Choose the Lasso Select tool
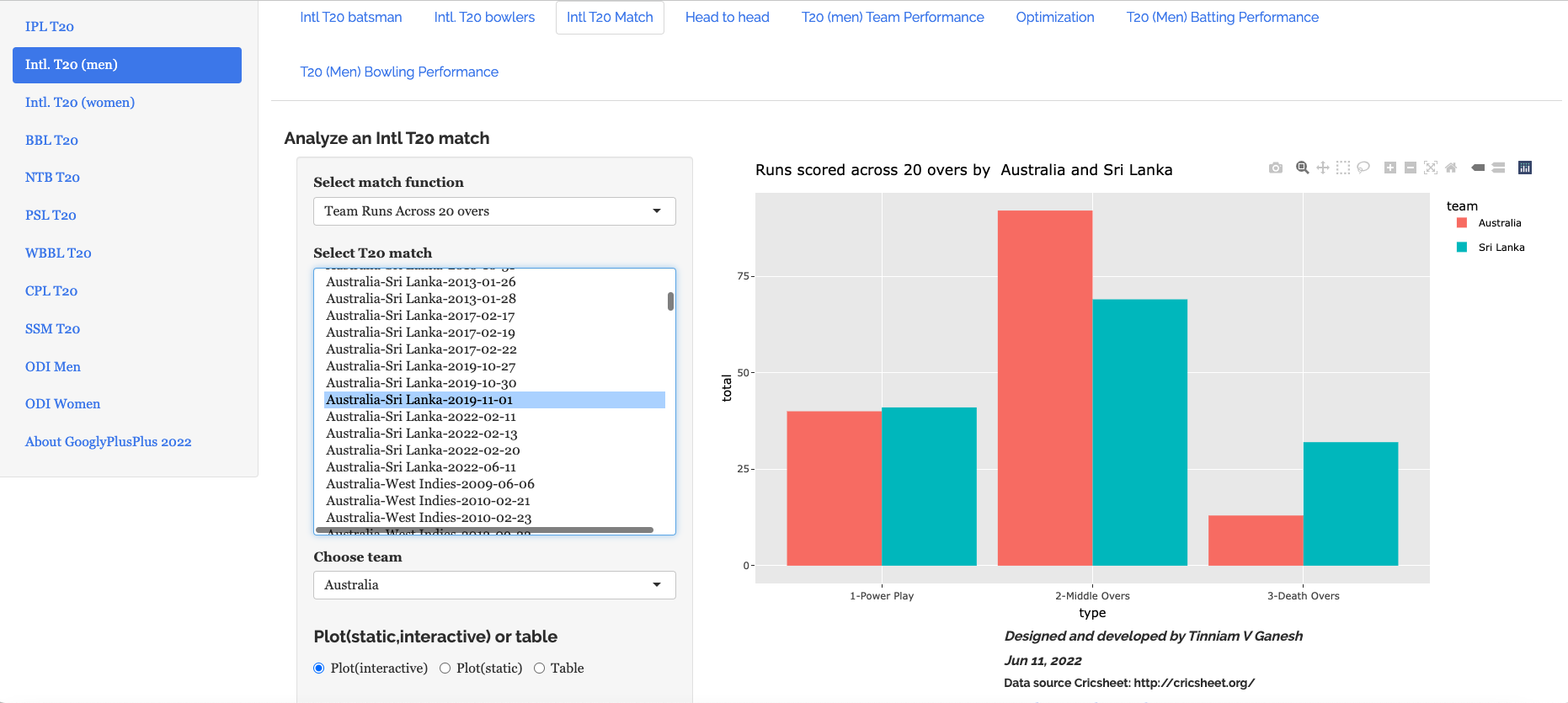1568x703 pixels. pos(1363,168)
